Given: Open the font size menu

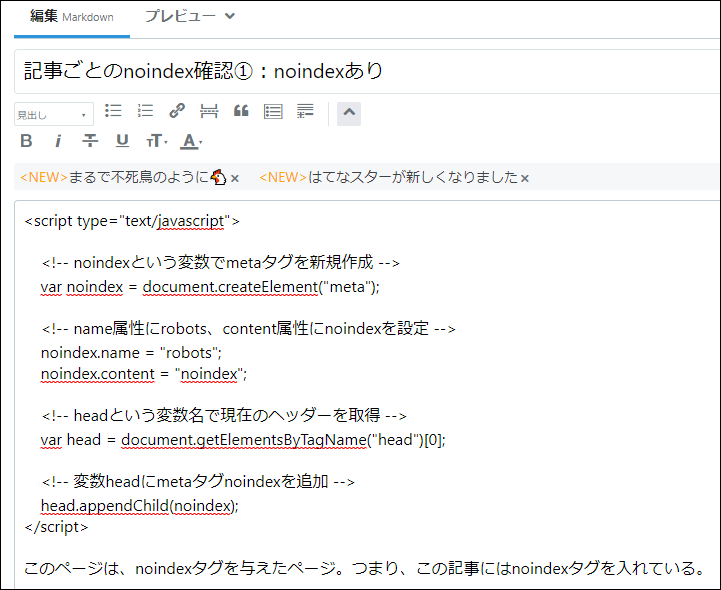Looking at the screenshot, I should 157,141.
